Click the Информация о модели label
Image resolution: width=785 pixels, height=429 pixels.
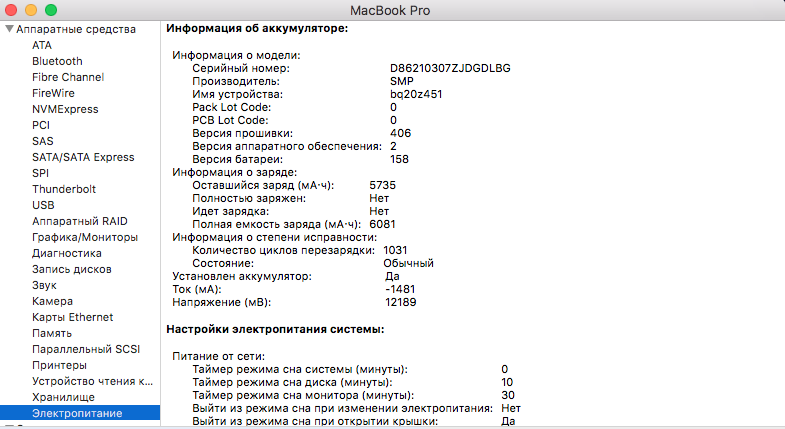point(236,55)
